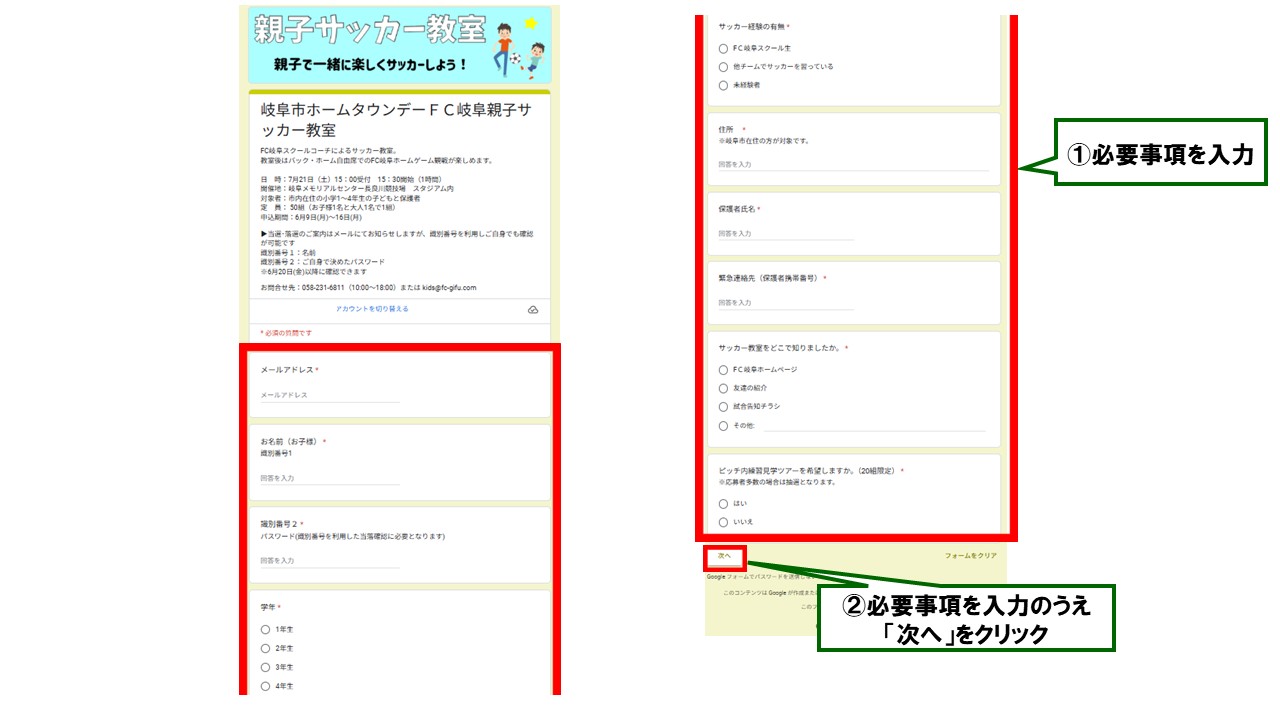Choose the 試合告知チラシ option
1280x720 pixels.
click(723, 407)
